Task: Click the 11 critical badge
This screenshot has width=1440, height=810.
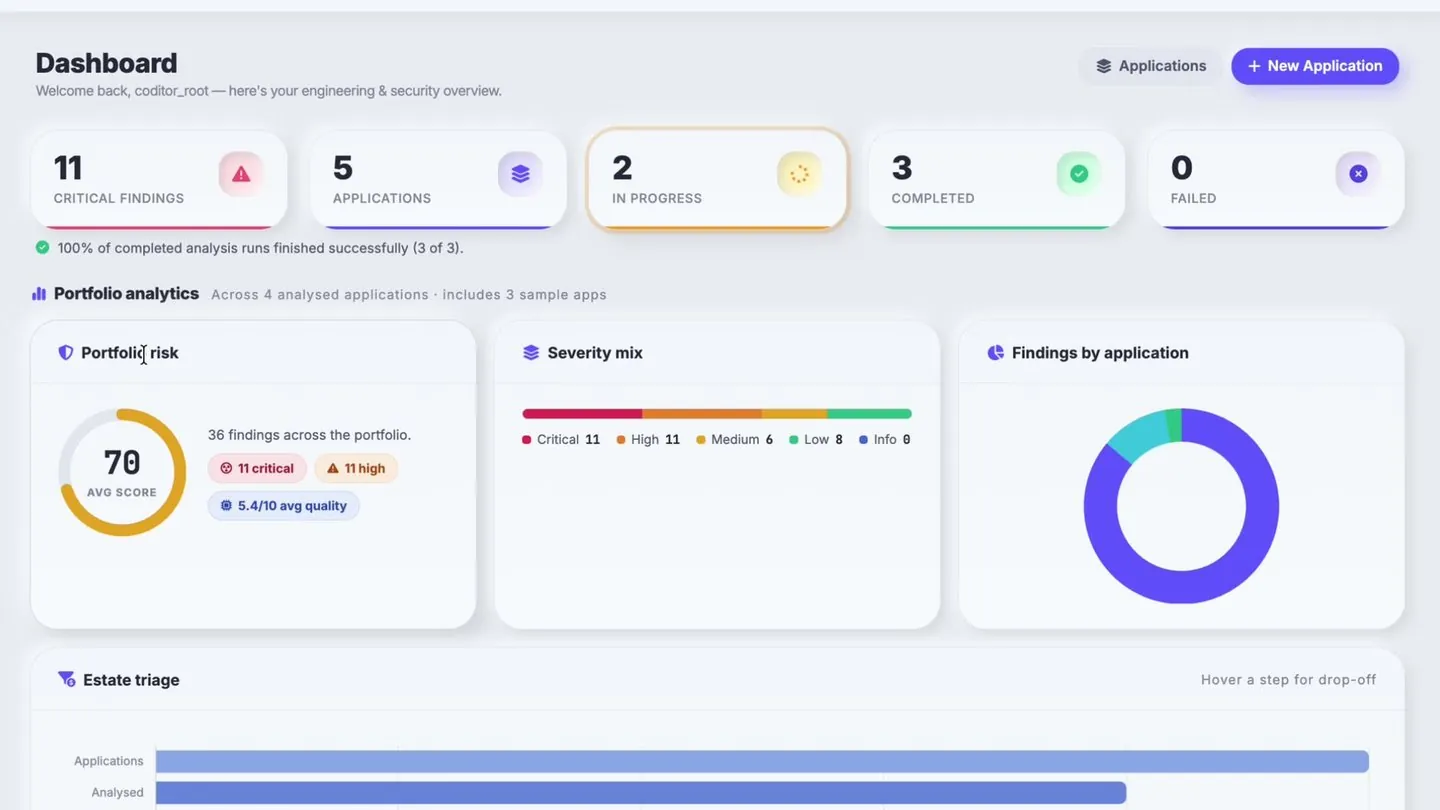Action: pyautogui.click(x=257, y=468)
